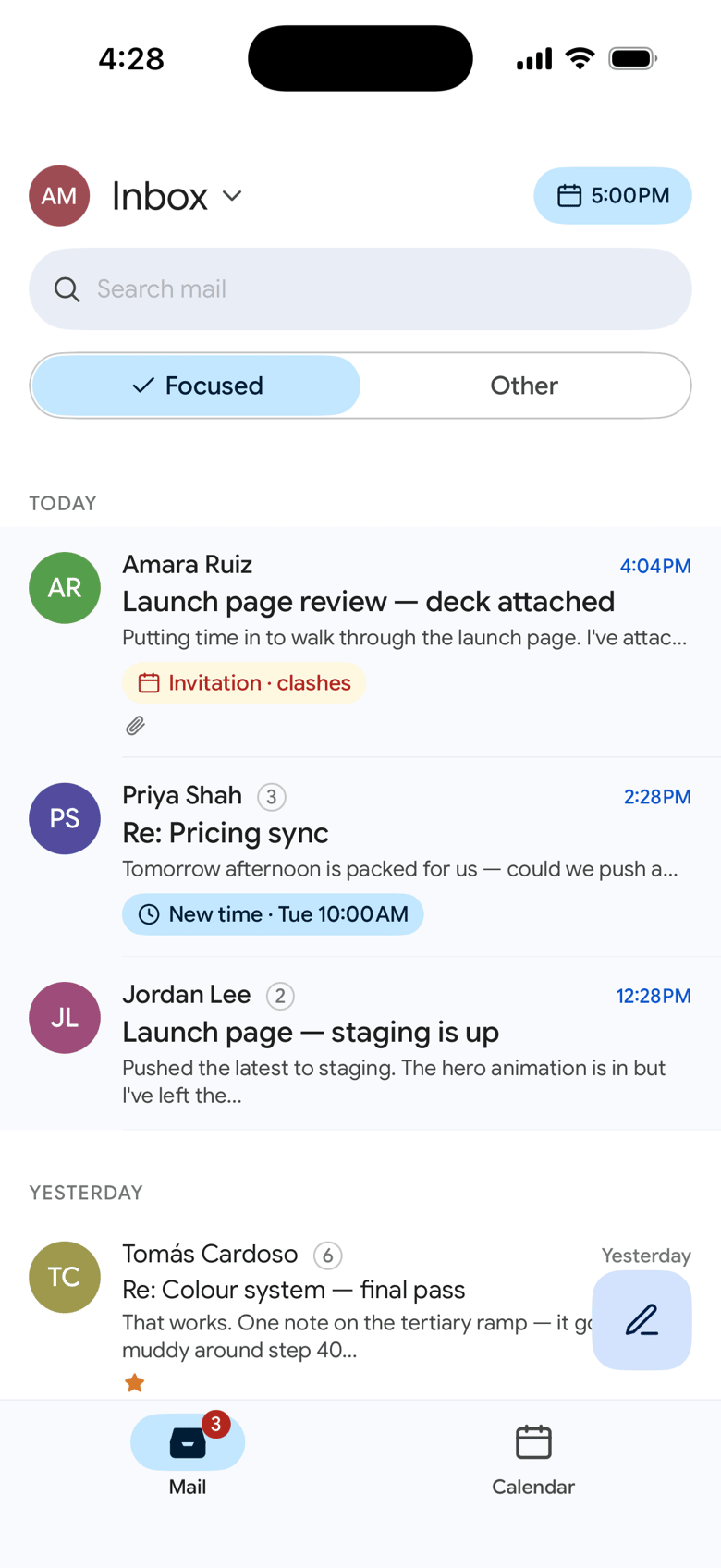Tap the paperclip attachment icon
Image resolution: width=721 pixels, height=1568 pixels.
[x=135, y=726]
